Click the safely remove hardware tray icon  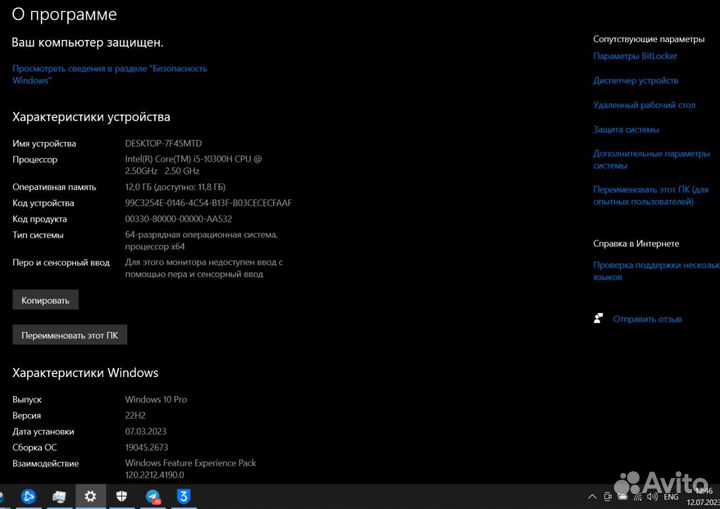click(x=608, y=497)
